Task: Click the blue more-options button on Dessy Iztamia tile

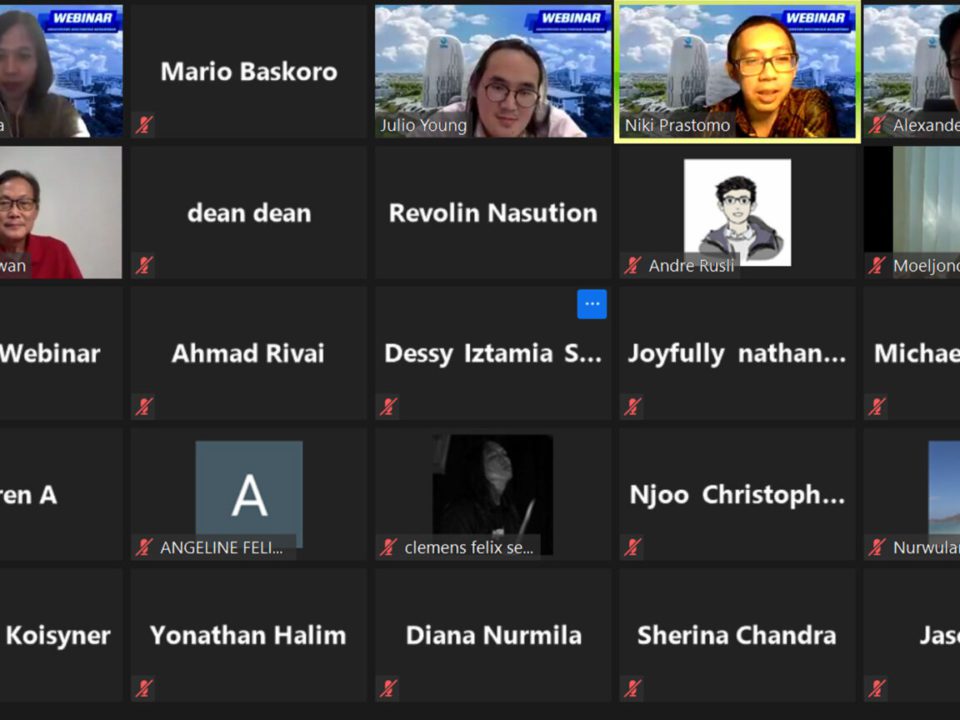Action: click(591, 304)
